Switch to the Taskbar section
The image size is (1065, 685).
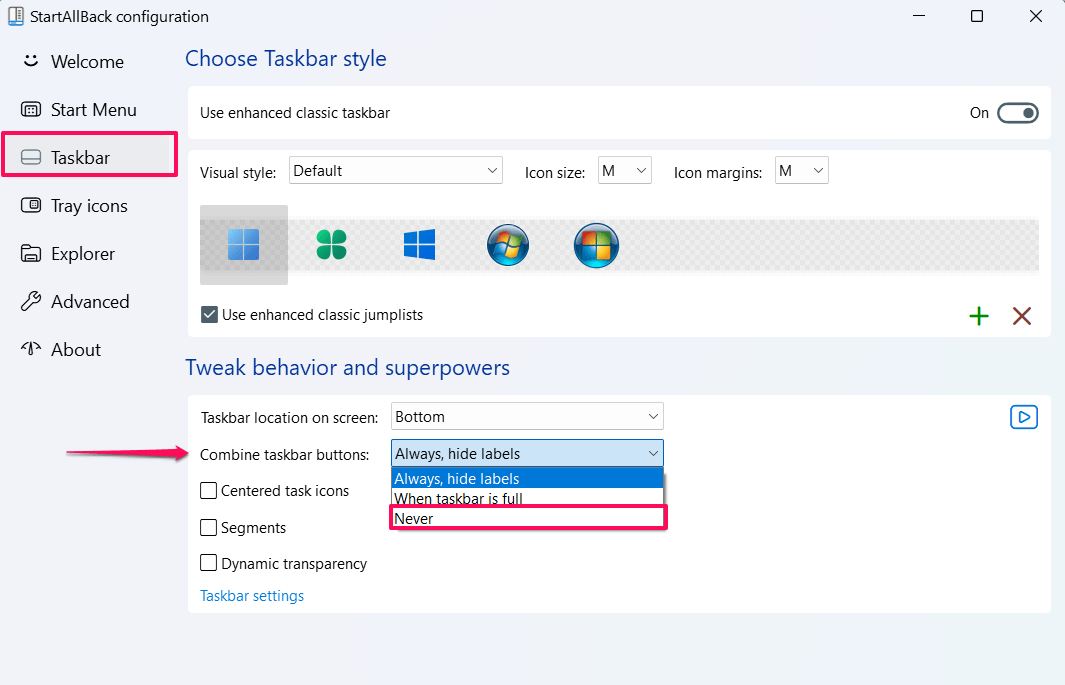[x=88, y=158]
